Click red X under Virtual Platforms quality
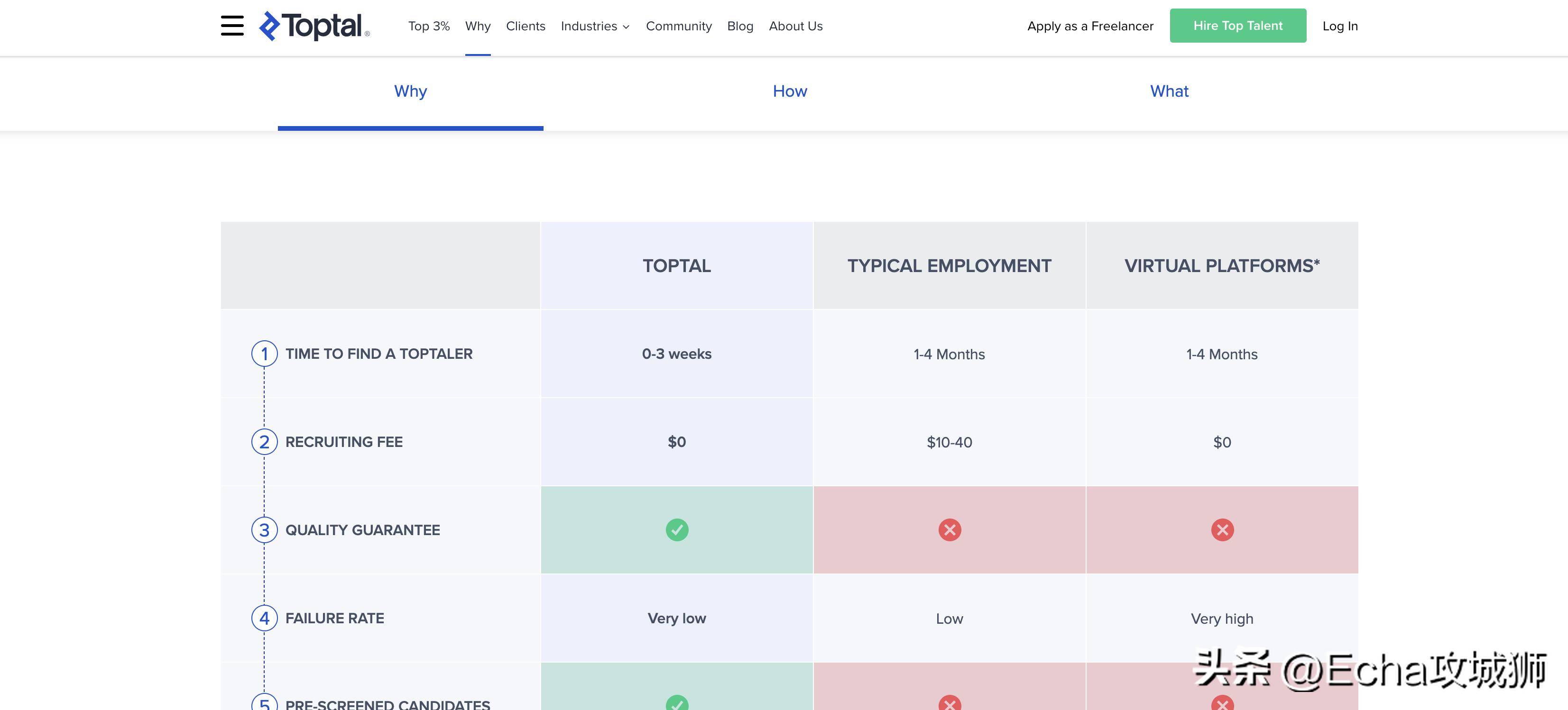This screenshot has width=1568, height=710. pos(1222,530)
